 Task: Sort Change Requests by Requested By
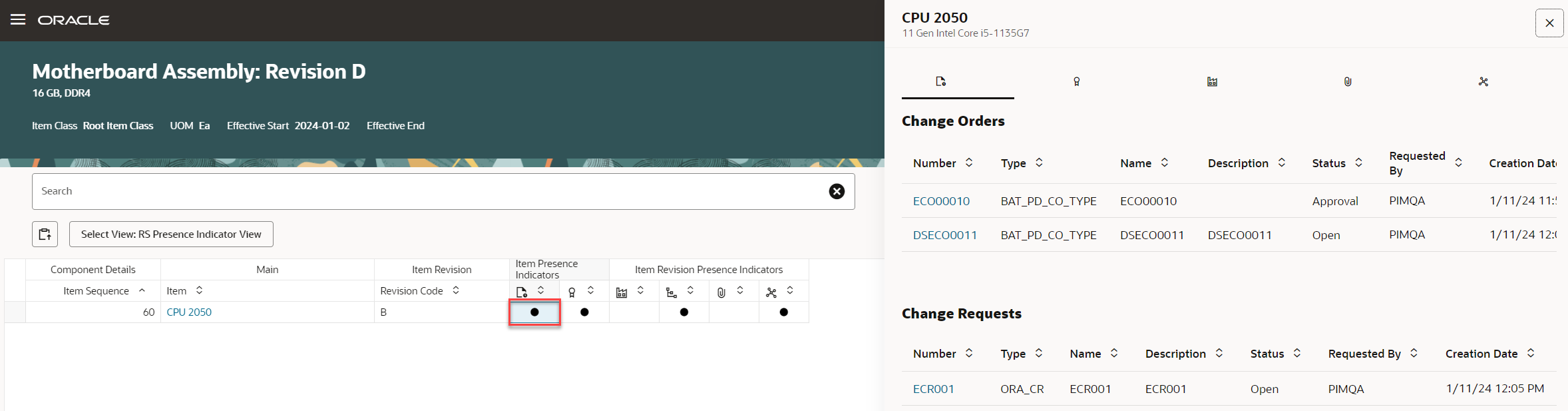pyautogui.click(x=1414, y=353)
